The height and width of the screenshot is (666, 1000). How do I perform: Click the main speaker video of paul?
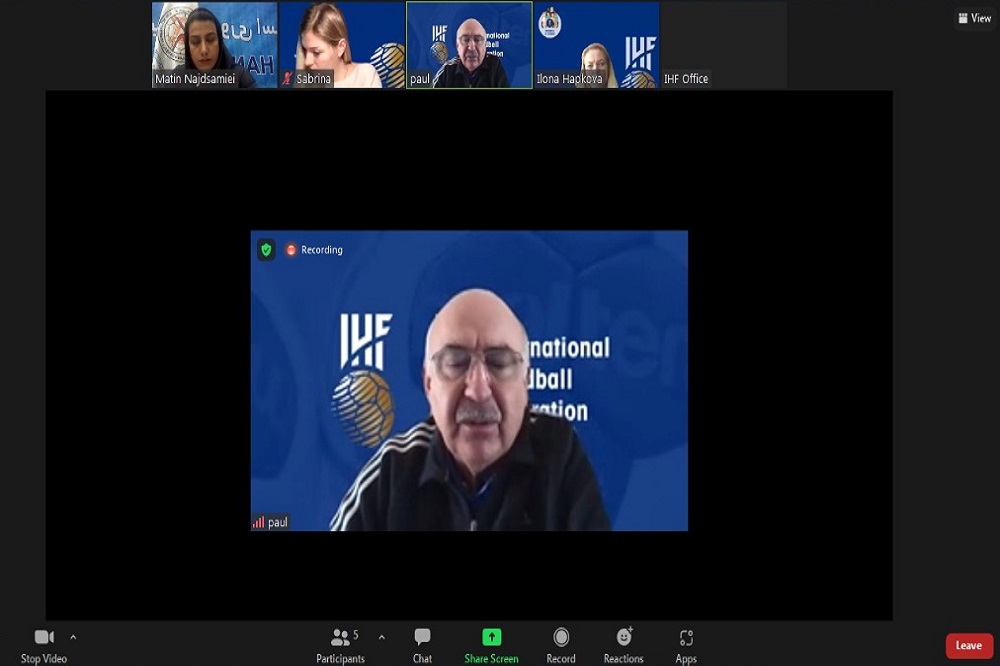469,380
